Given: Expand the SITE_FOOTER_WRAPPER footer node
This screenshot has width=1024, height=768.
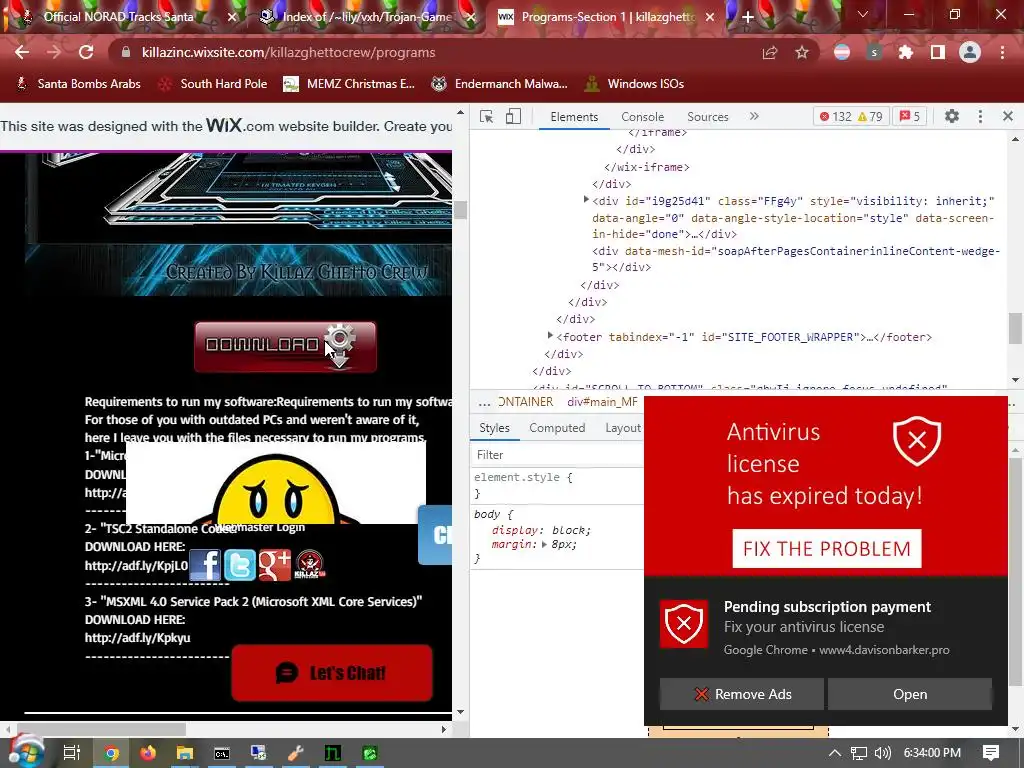Looking at the screenshot, I should (x=551, y=336).
